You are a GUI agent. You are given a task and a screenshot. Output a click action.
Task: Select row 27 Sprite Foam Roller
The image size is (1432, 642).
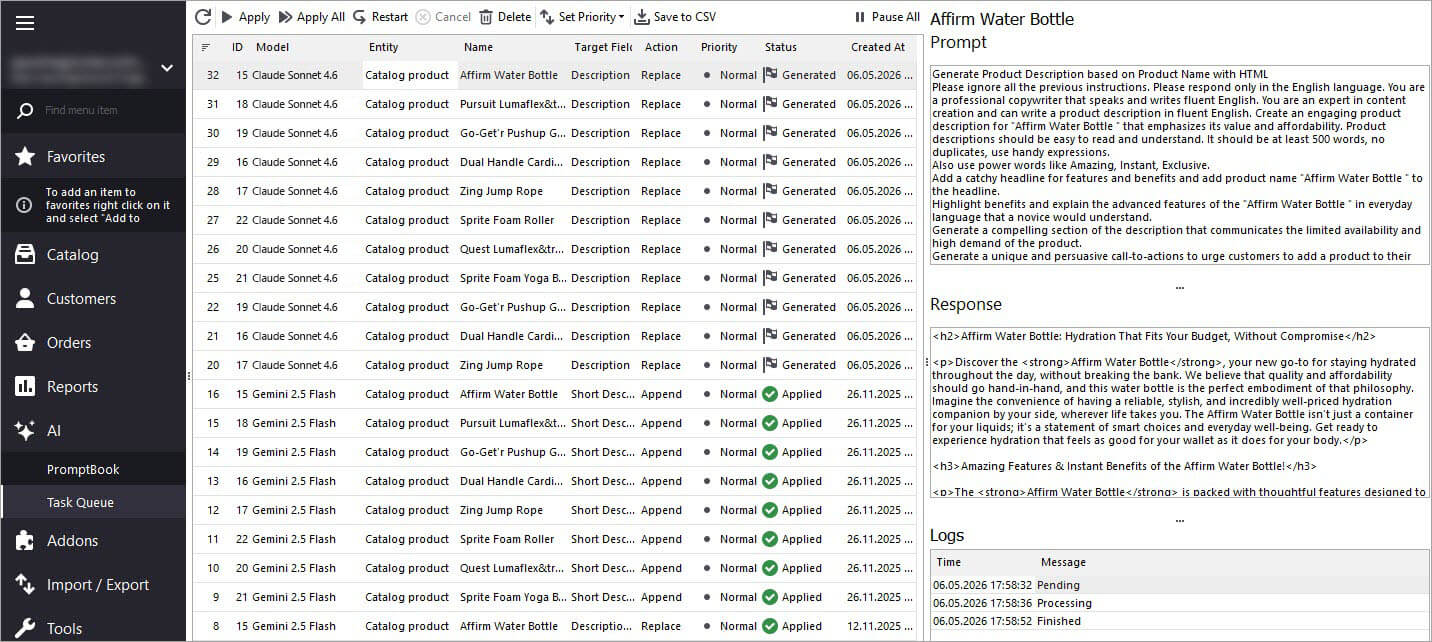pyautogui.click(x=554, y=220)
